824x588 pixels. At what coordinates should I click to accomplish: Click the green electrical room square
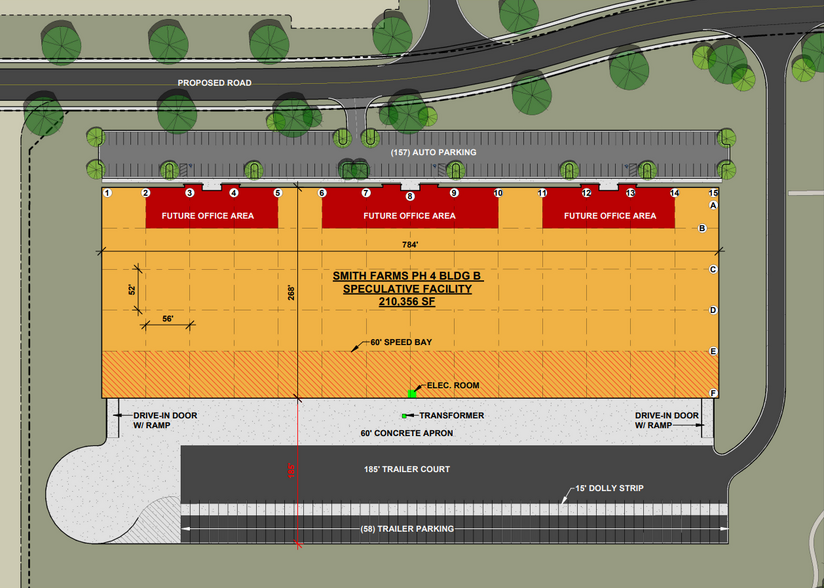[412, 394]
